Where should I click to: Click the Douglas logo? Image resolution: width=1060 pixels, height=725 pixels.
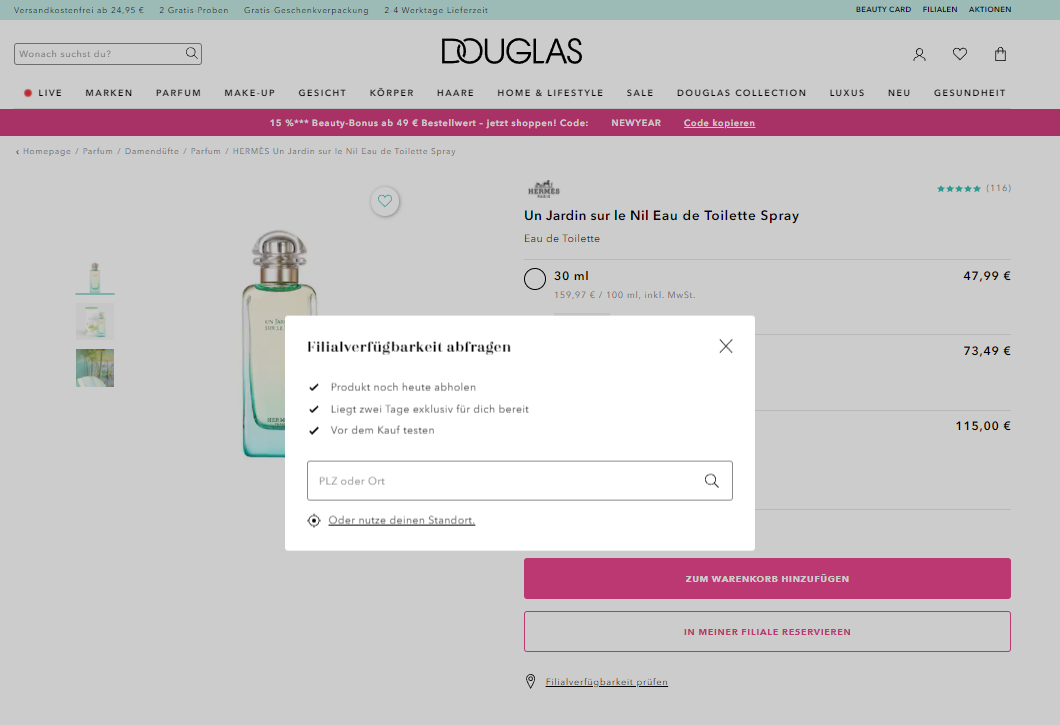(x=512, y=51)
